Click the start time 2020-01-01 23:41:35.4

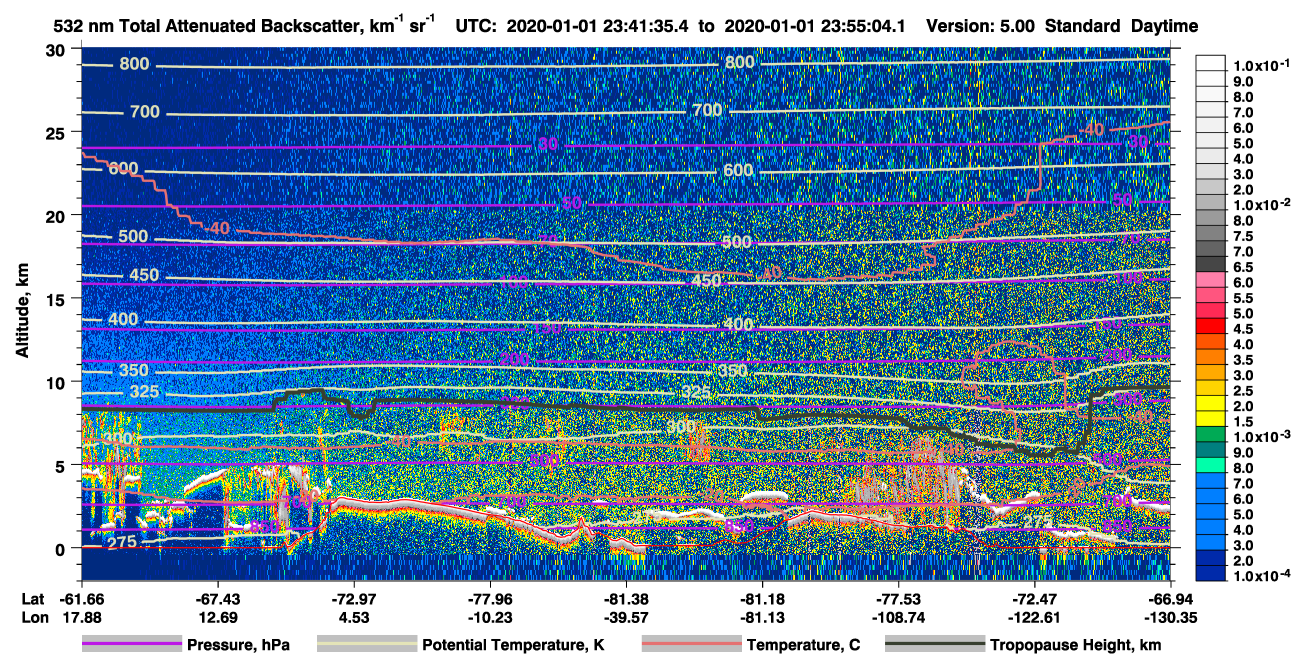click(x=599, y=26)
